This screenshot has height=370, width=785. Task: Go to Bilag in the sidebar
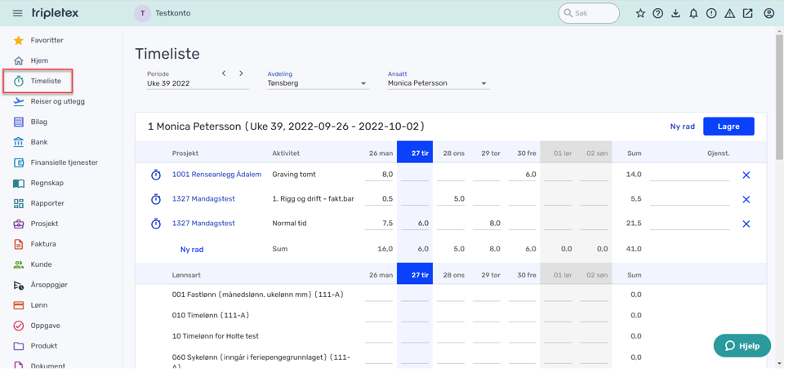pos(32,122)
